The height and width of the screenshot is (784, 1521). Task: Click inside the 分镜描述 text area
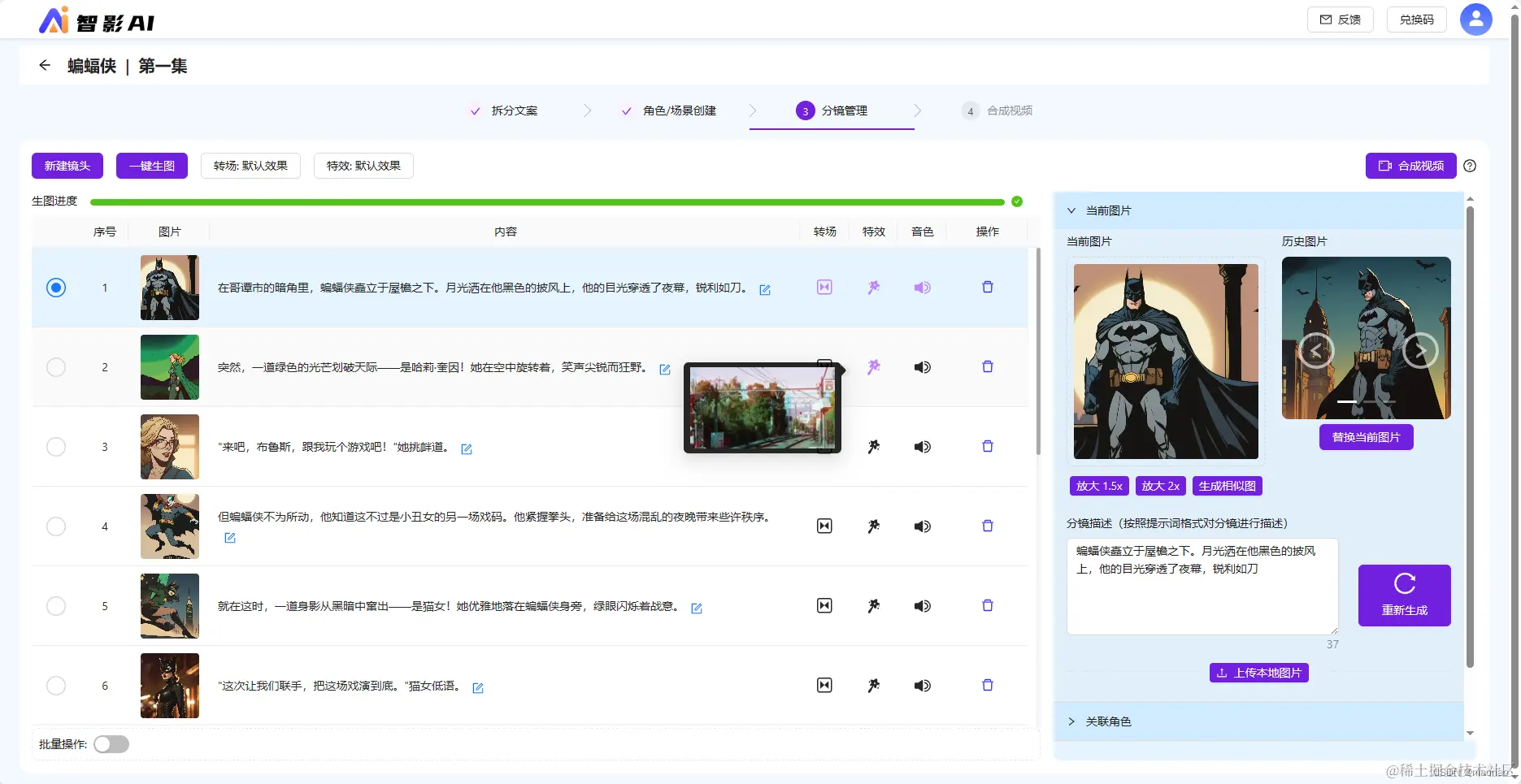tap(1202, 586)
